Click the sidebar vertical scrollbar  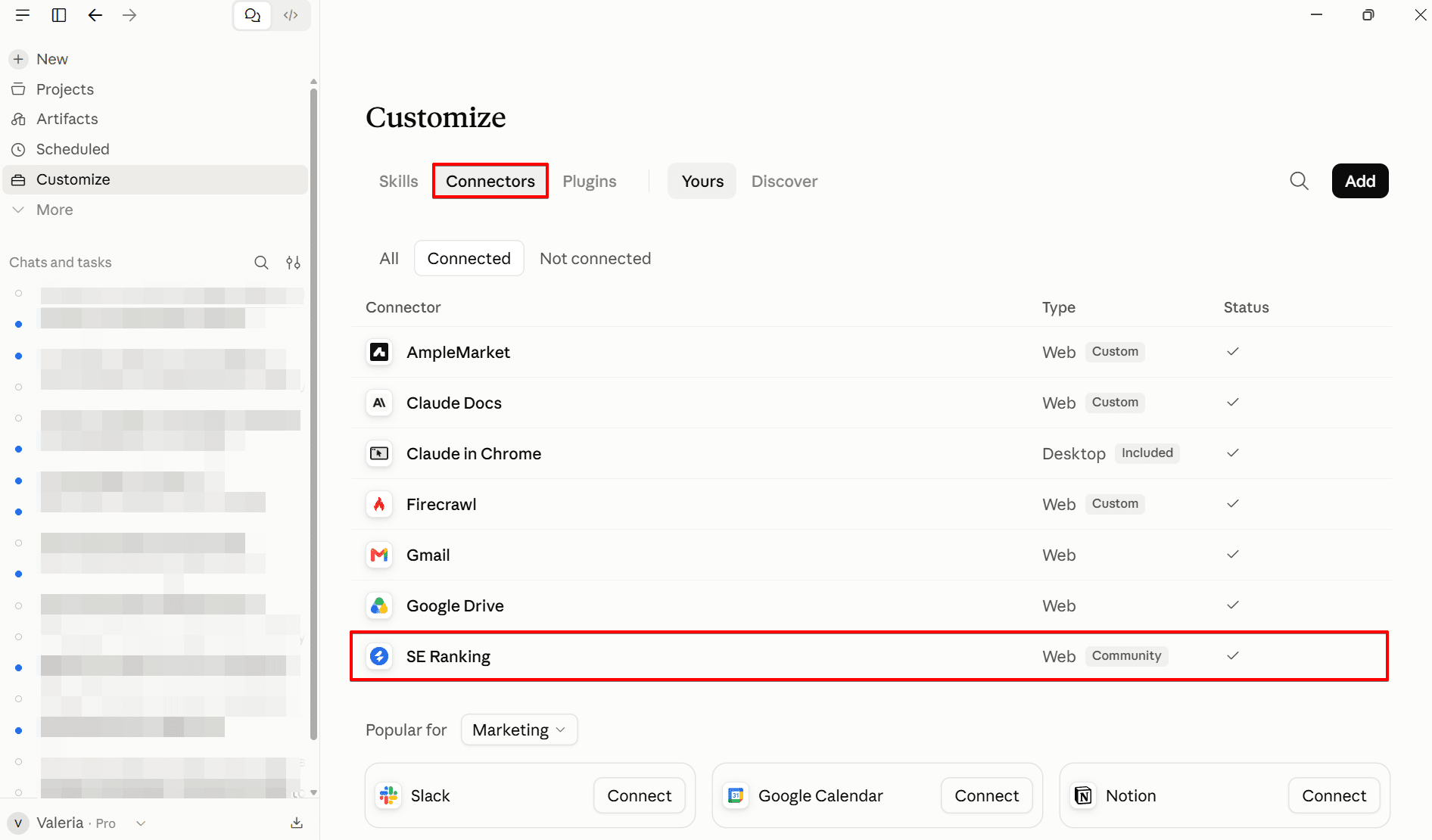pyautogui.click(x=313, y=413)
